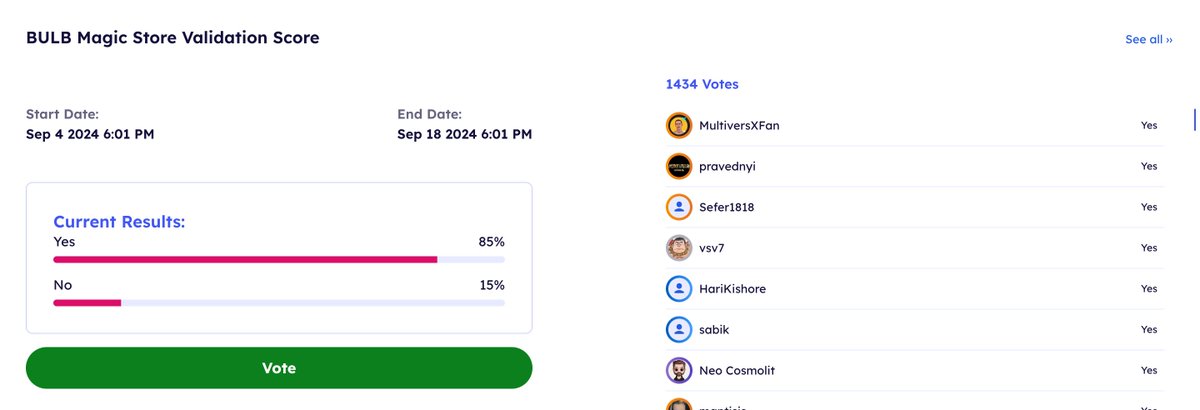The width and height of the screenshot is (1200, 410).
Task: Select Sefer1818's default user avatar
Action: point(679,207)
